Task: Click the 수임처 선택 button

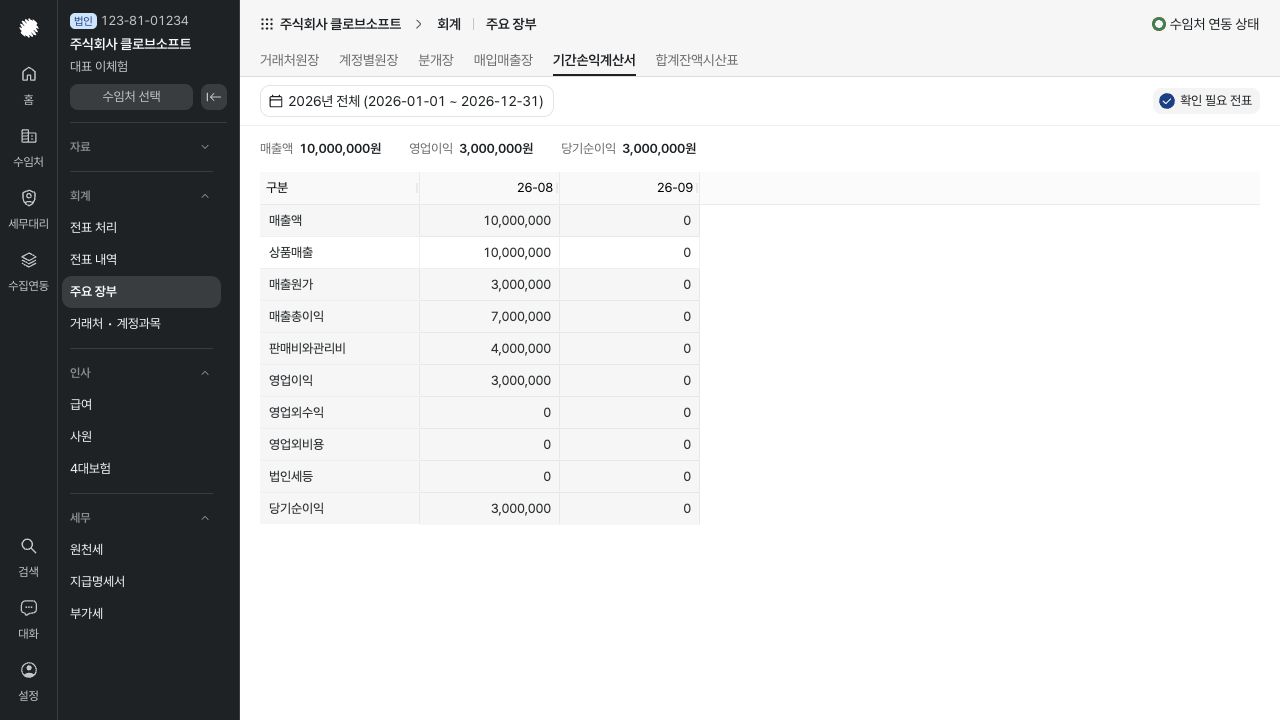Action: pyautogui.click(x=131, y=97)
